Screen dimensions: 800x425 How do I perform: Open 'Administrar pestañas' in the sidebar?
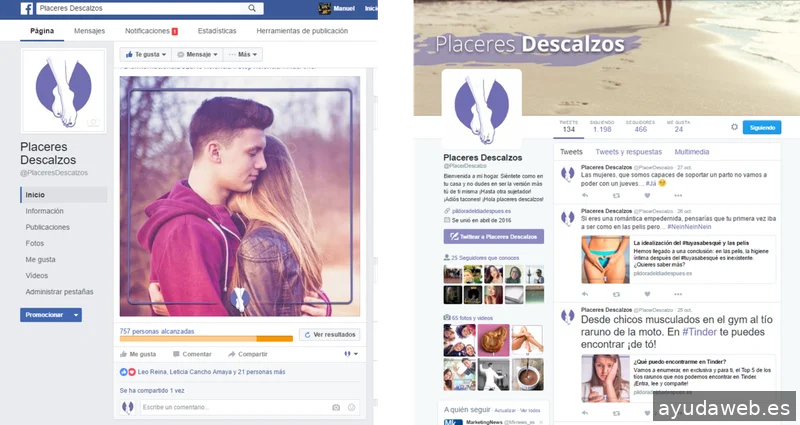click(59, 292)
